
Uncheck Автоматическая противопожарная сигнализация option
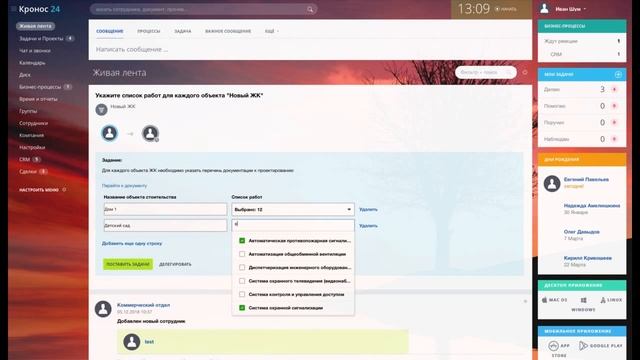tap(242, 241)
